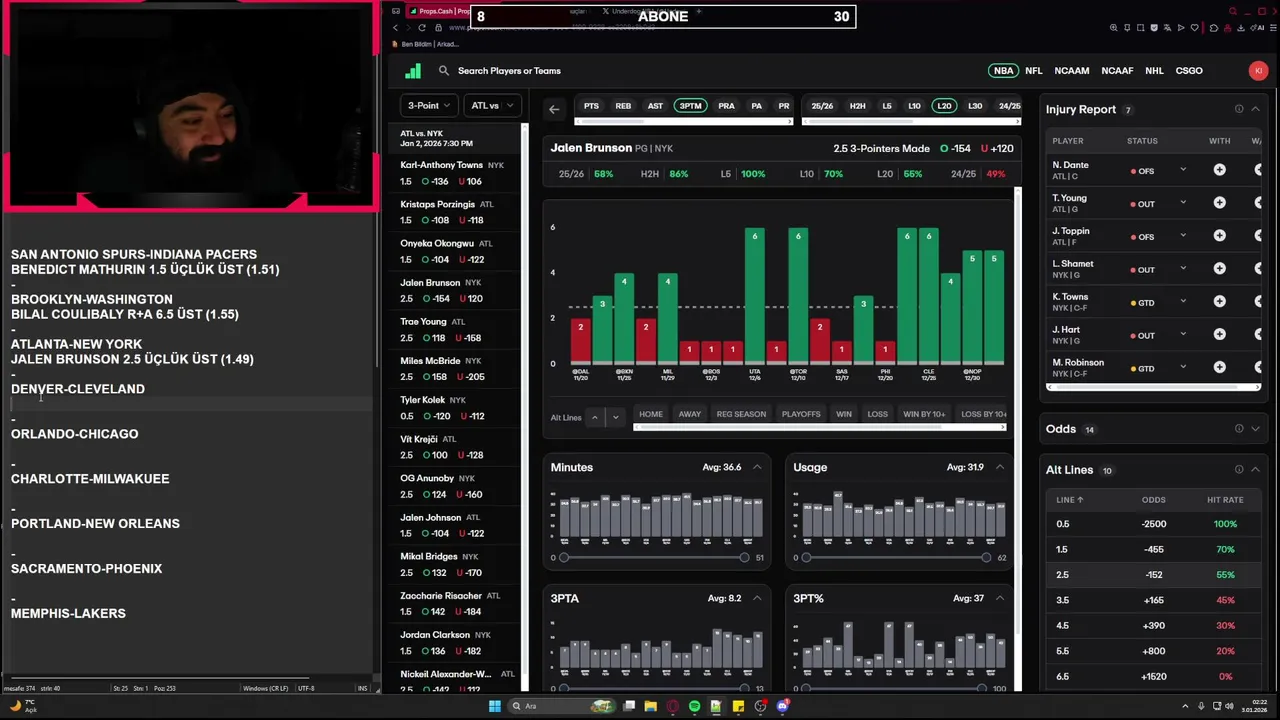Select the PTS stat tab
1280x720 pixels.
pos(592,106)
